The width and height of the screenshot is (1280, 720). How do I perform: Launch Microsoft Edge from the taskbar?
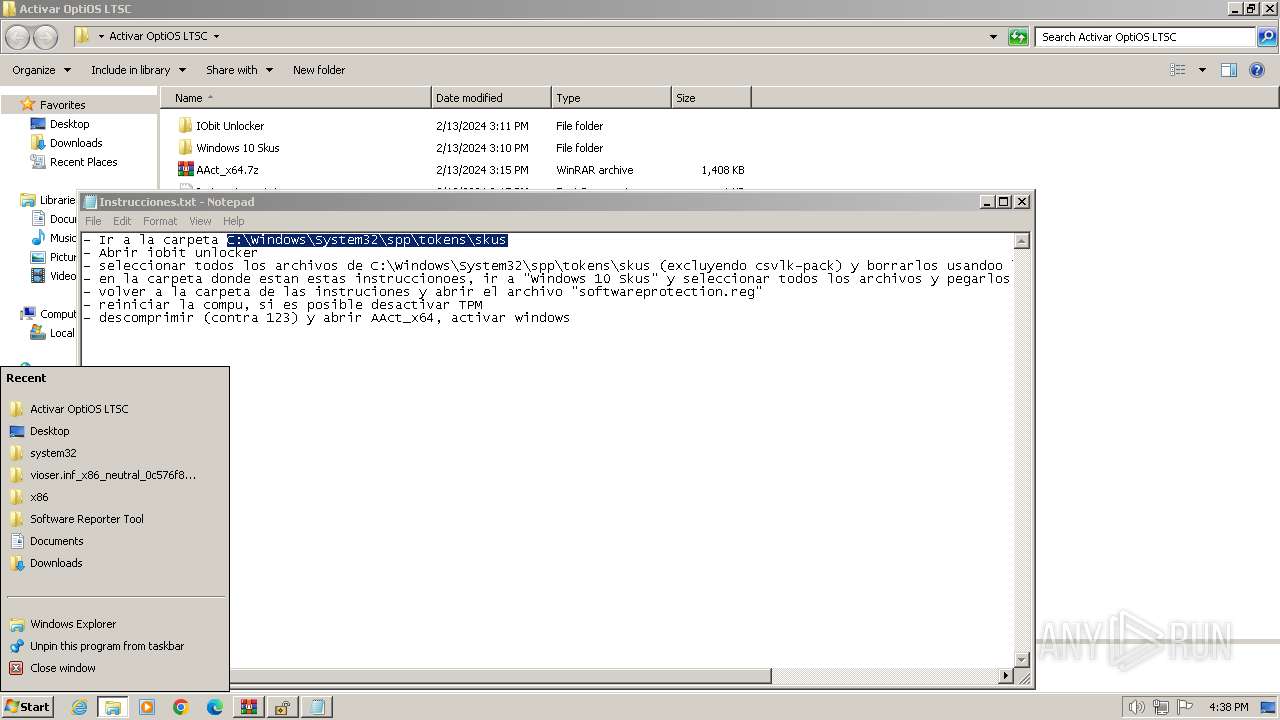tap(215, 707)
